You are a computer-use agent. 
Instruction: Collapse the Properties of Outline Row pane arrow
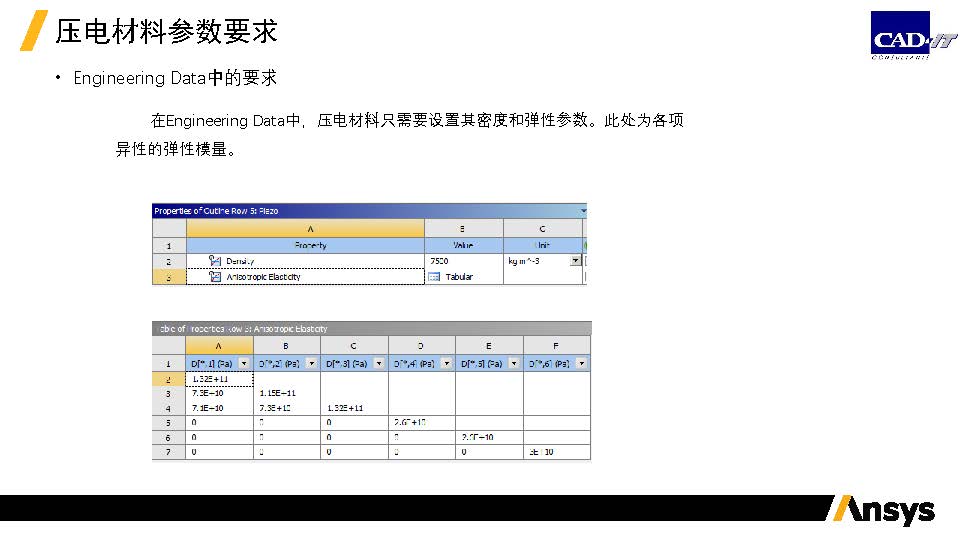pyautogui.click(x=583, y=211)
